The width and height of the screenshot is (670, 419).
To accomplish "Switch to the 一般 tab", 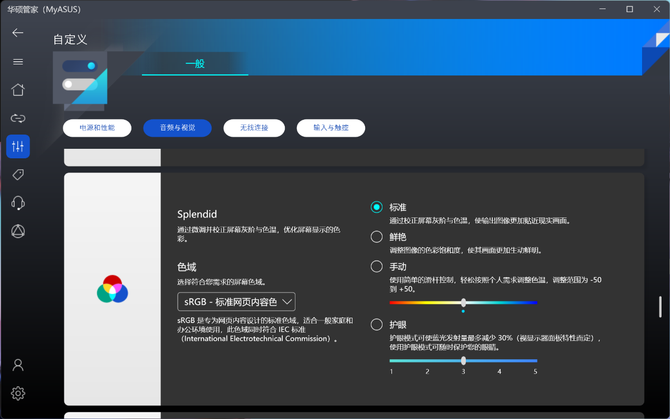I will pos(195,64).
